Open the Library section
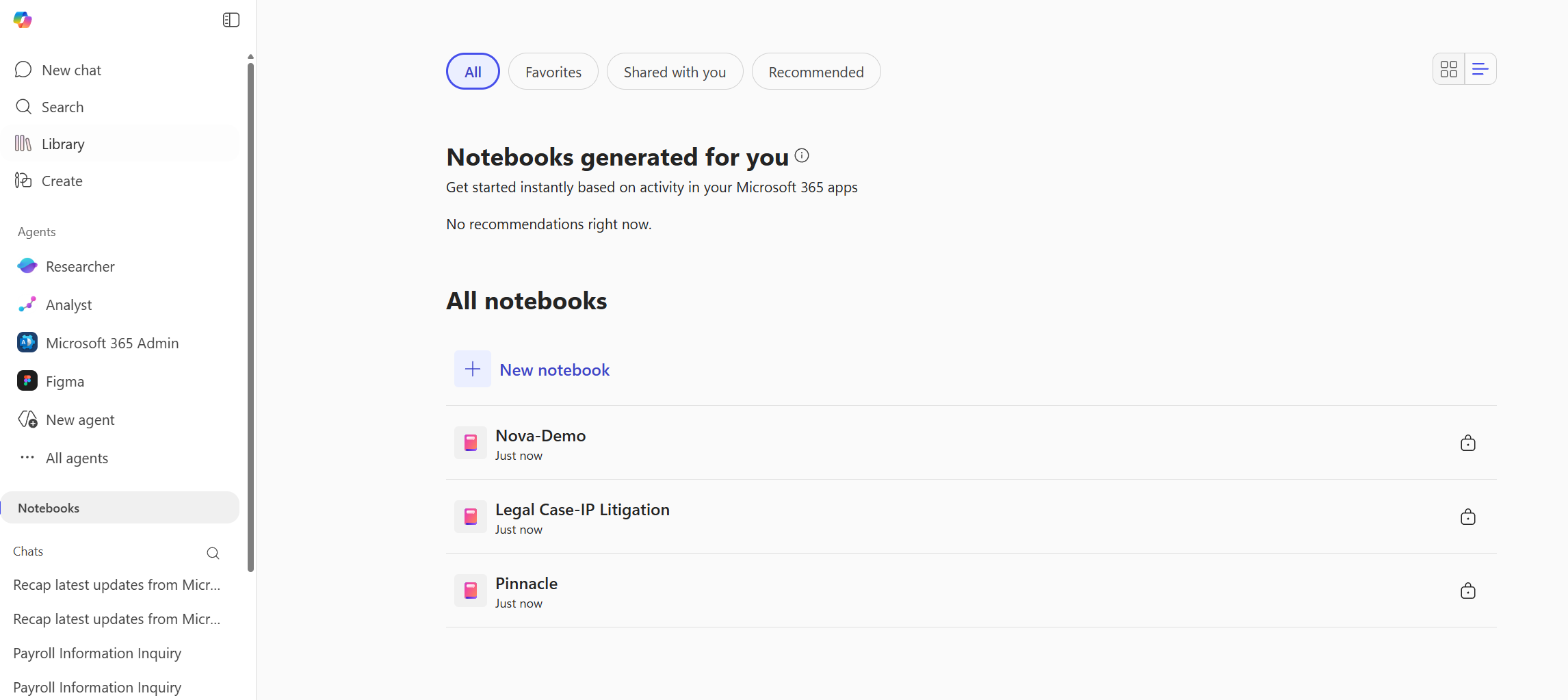This screenshot has width=1568, height=700. pyautogui.click(x=63, y=144)
